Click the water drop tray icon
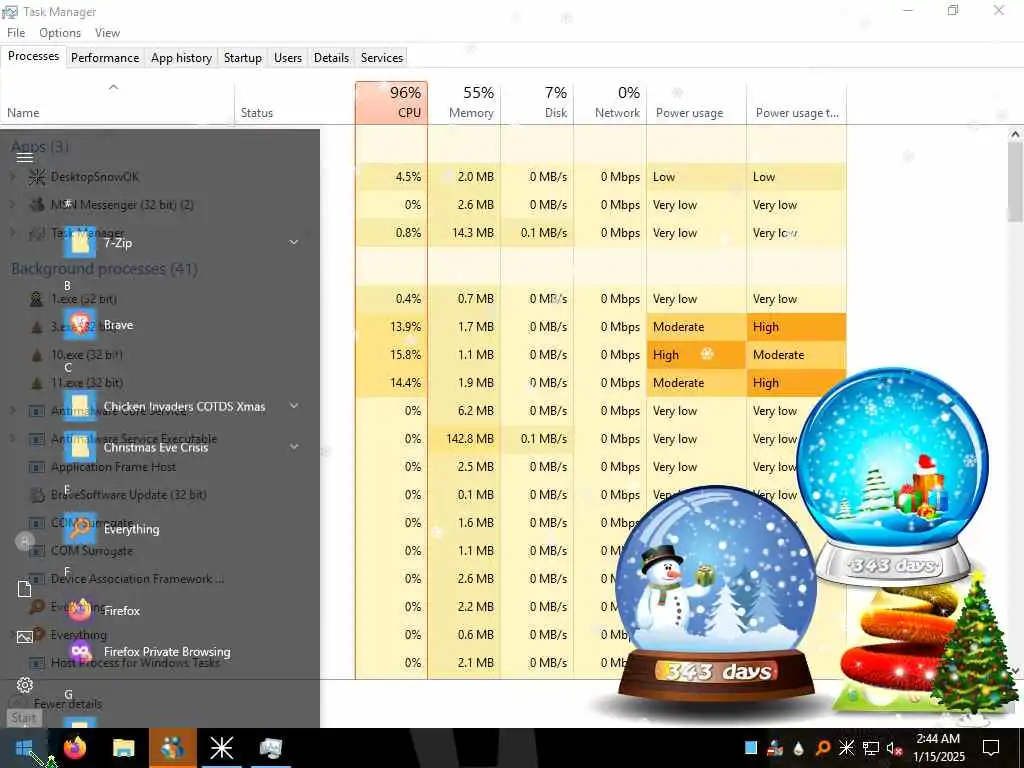This screenshot has width=1024, height=768. click(799, 748)
